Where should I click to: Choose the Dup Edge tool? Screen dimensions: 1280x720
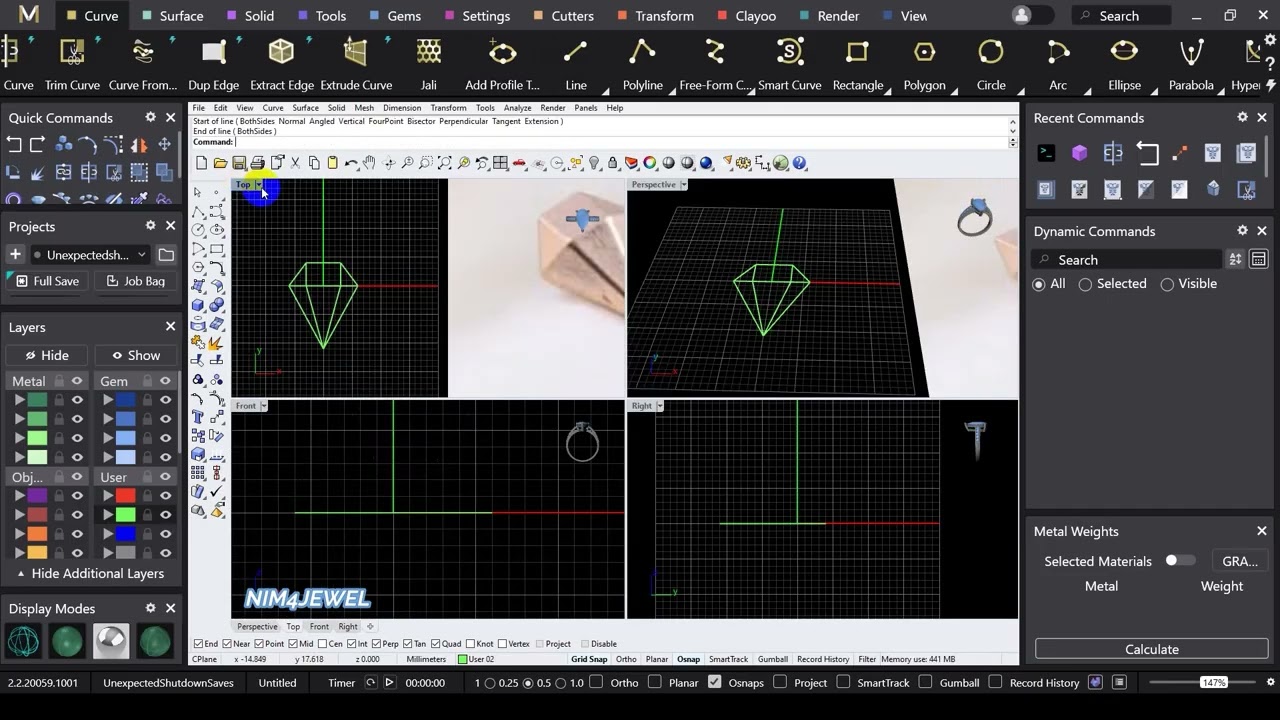coord(213,64)
